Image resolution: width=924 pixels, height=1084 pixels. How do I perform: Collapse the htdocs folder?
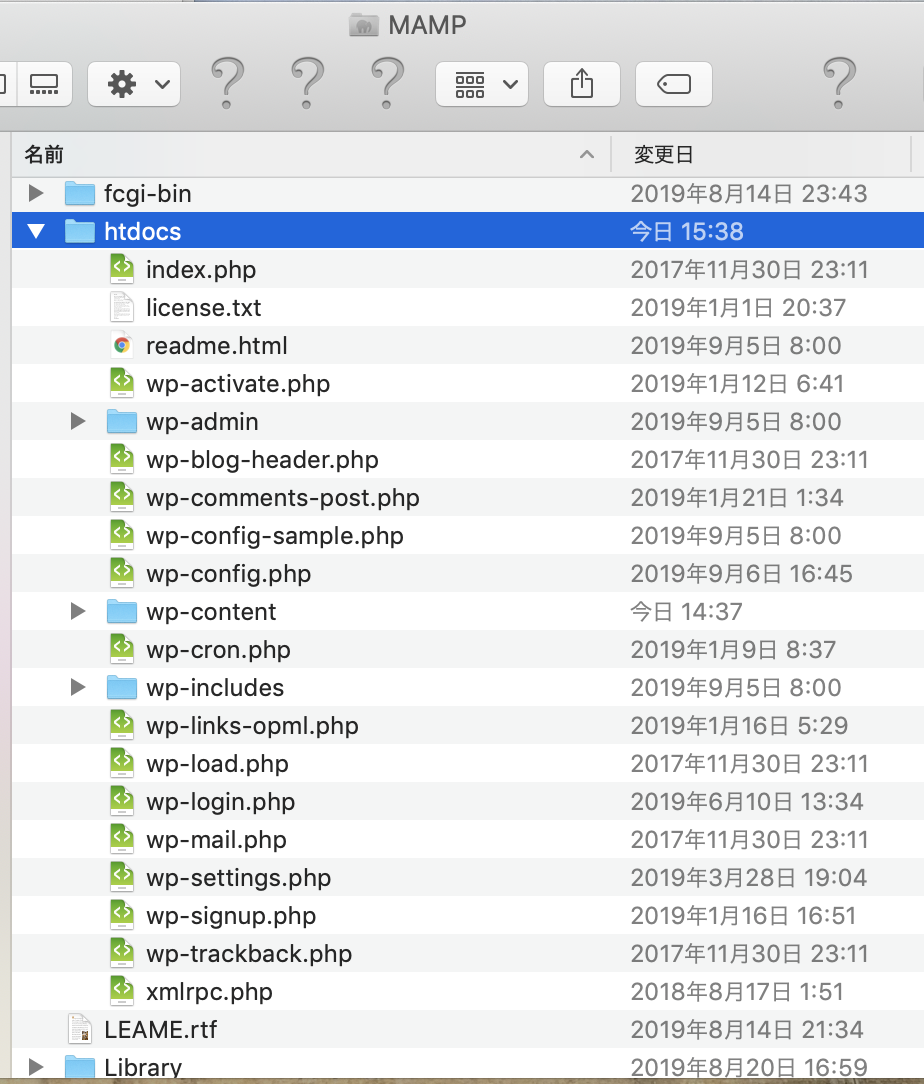click(x=36, y=232)
